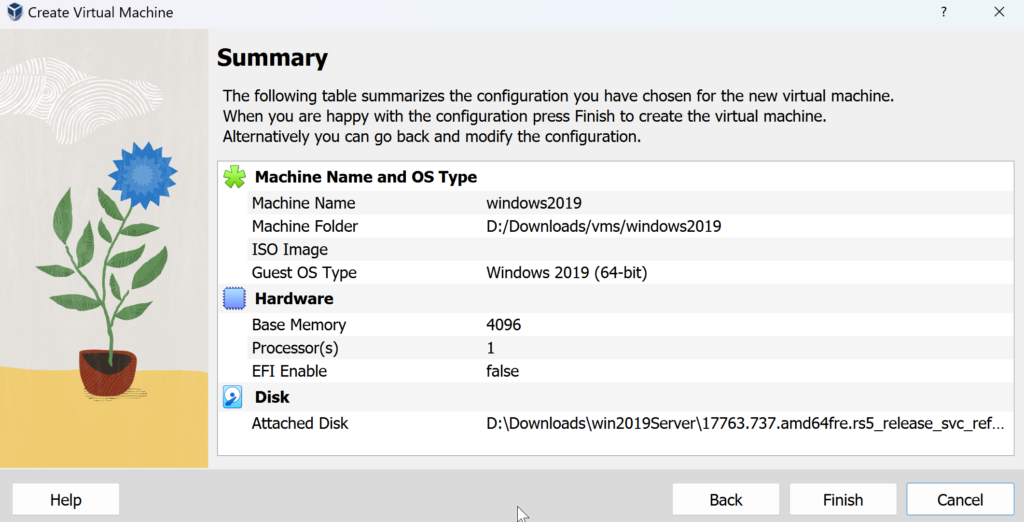Click the value 'windows2019'
The image size is (1024, 522).
tap(534, 203)
